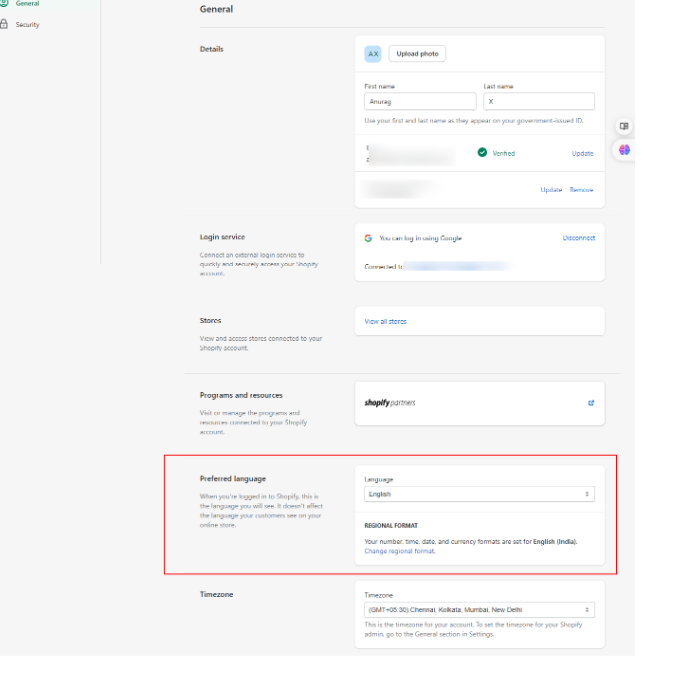Open the View all stores link
Viewport: 674px width, 678px height.
click(385, 321)
